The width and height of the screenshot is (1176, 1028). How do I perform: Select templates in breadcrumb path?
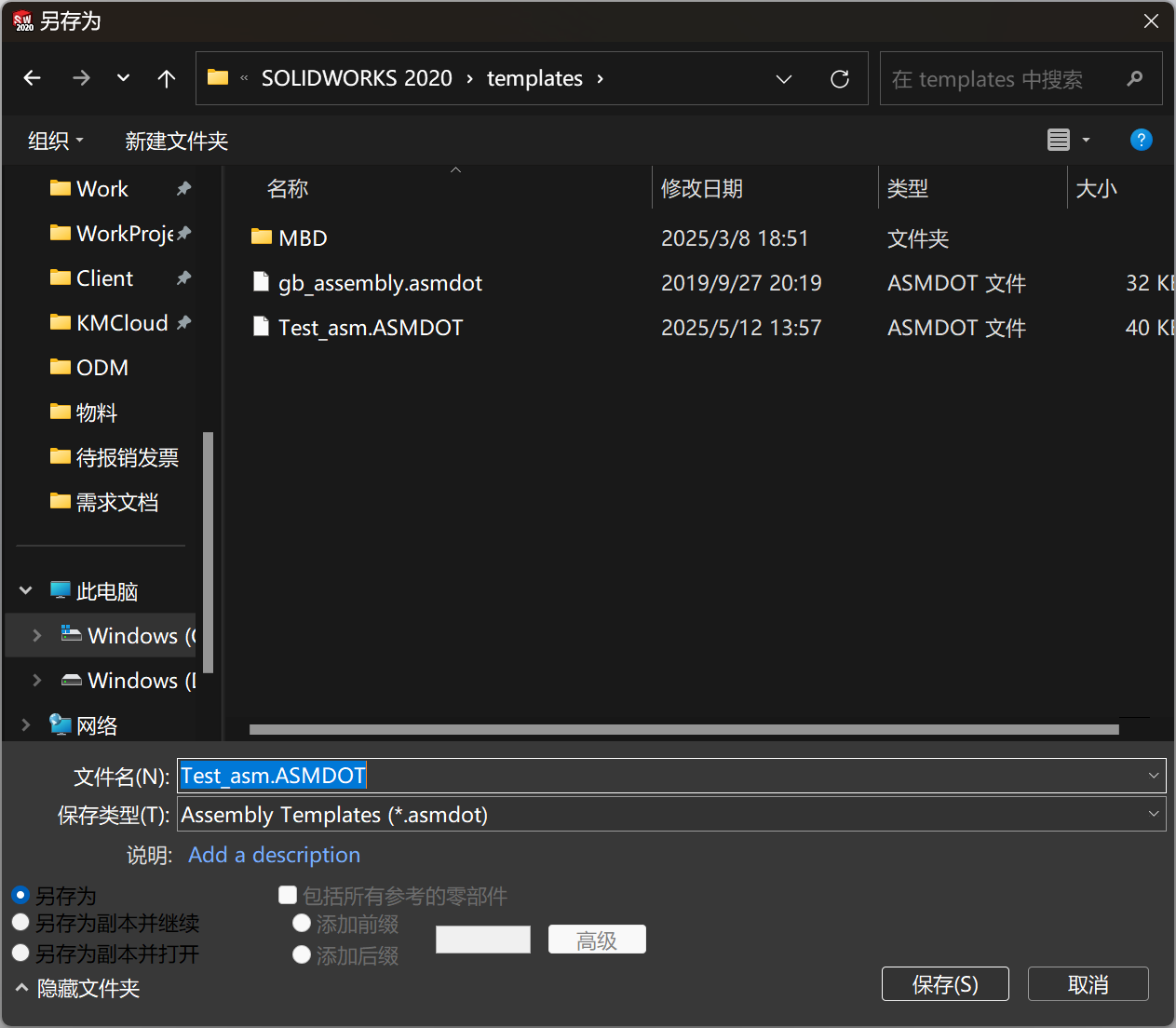click(534, 78)
